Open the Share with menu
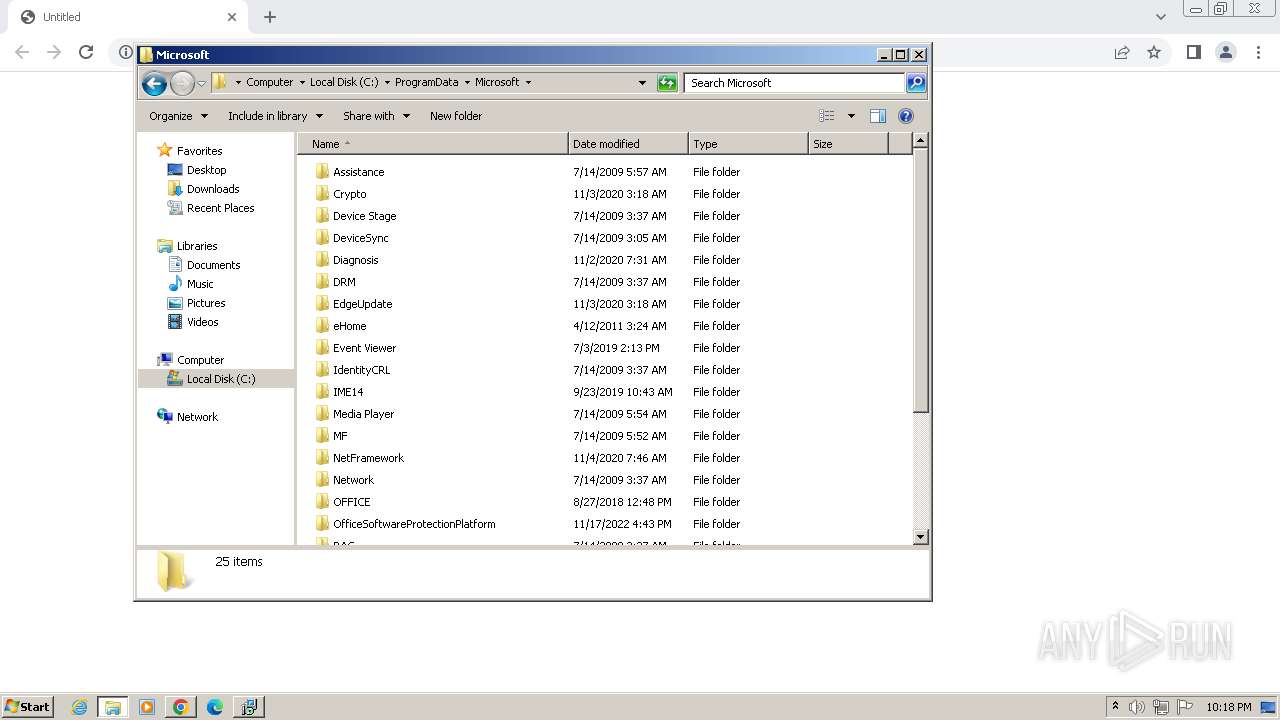 376,116
